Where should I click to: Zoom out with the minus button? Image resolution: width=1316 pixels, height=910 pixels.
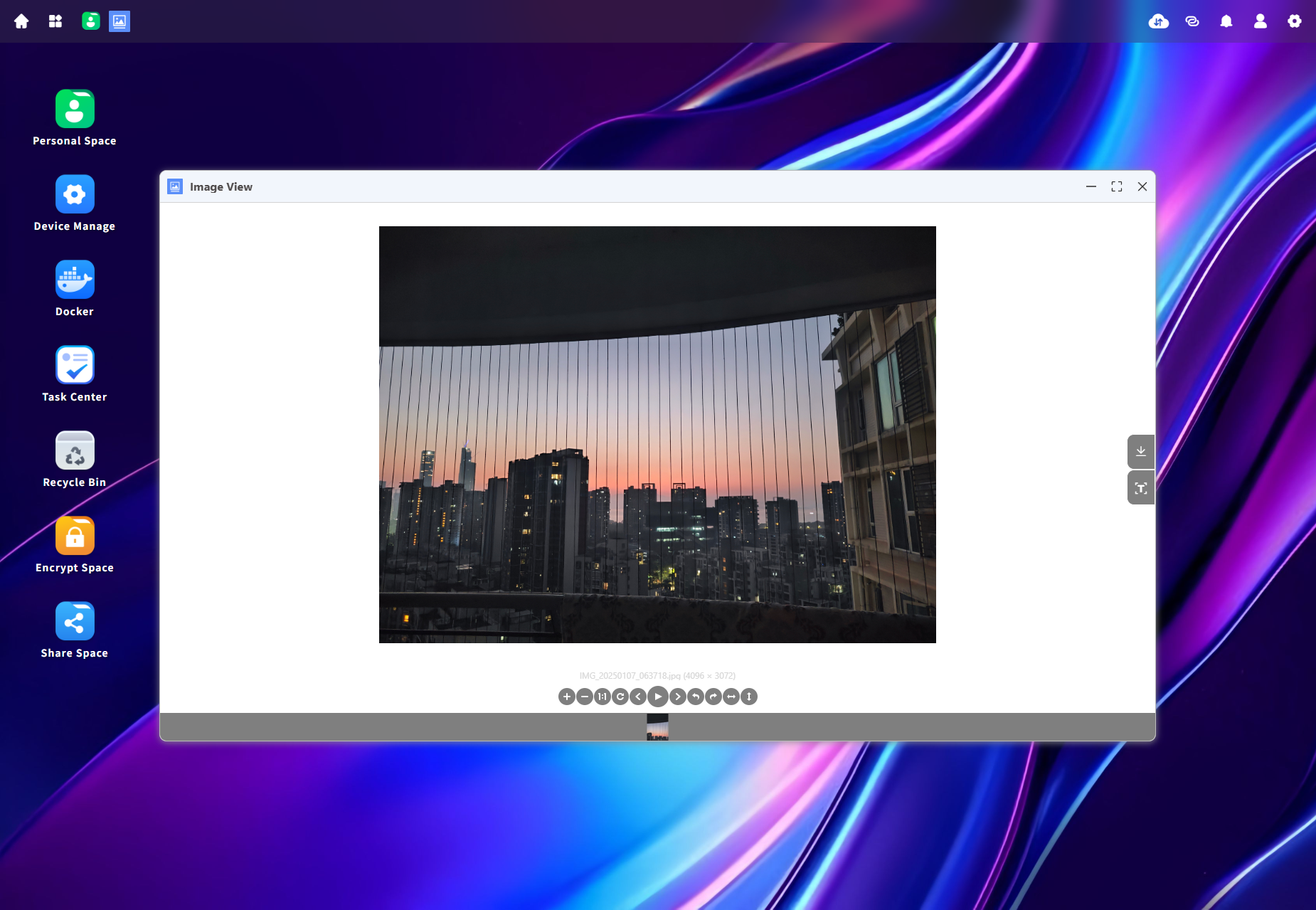(x=585, y=697)
